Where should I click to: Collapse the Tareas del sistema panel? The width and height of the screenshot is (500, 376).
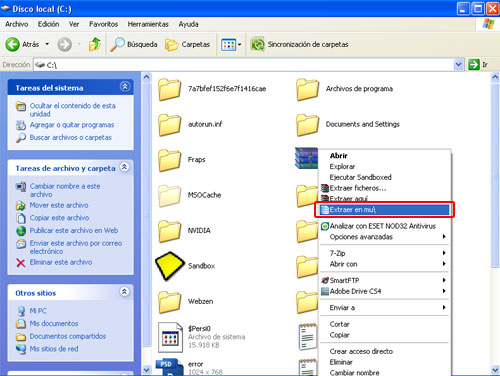(x=125, y=87)
